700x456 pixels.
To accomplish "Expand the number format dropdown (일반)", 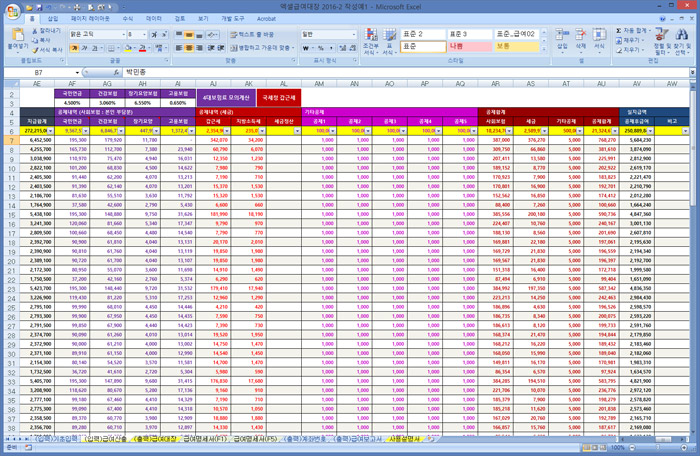I will point(354,34).
